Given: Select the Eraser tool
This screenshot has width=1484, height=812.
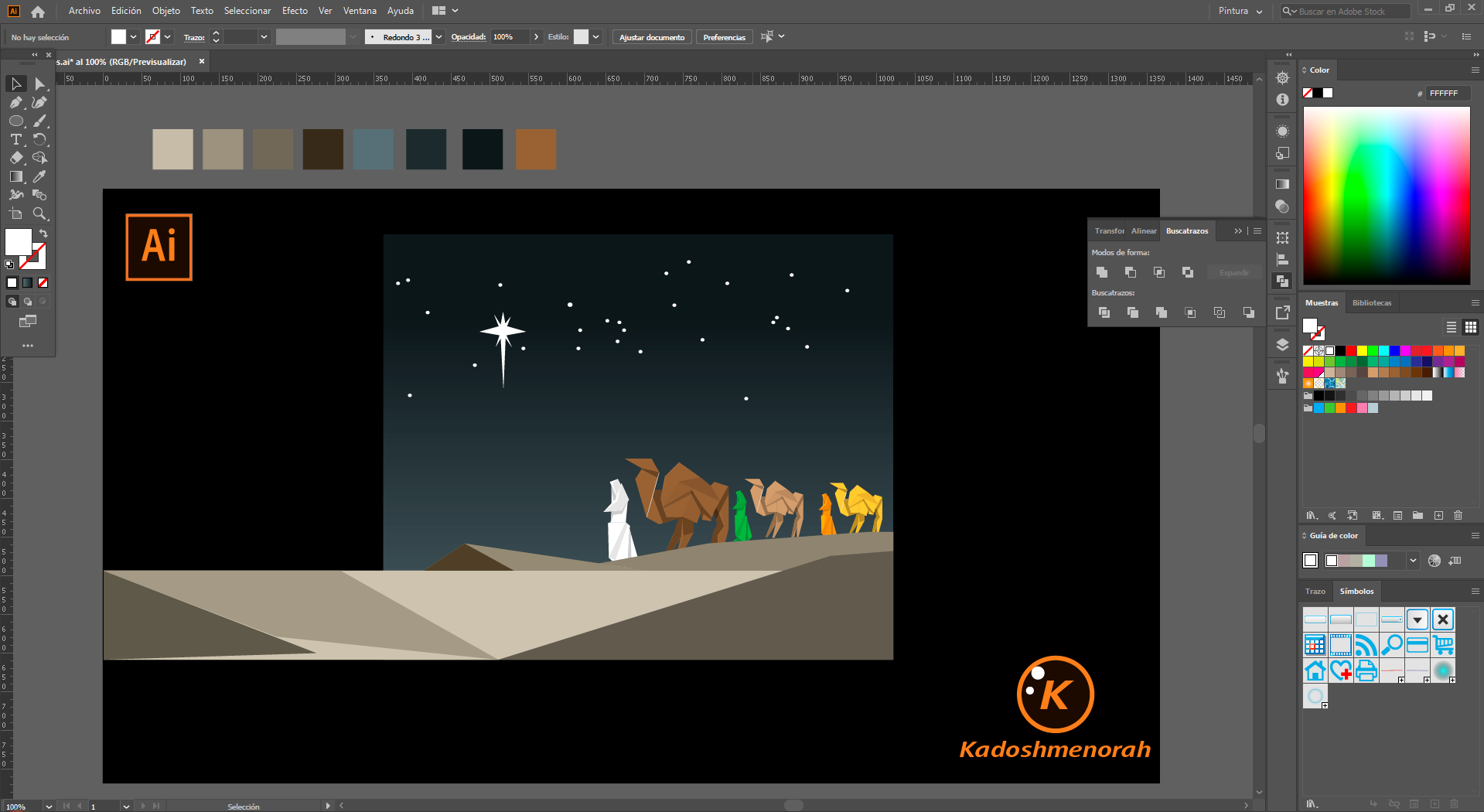Looking at the screenshot, I should [x=16, y=158].
